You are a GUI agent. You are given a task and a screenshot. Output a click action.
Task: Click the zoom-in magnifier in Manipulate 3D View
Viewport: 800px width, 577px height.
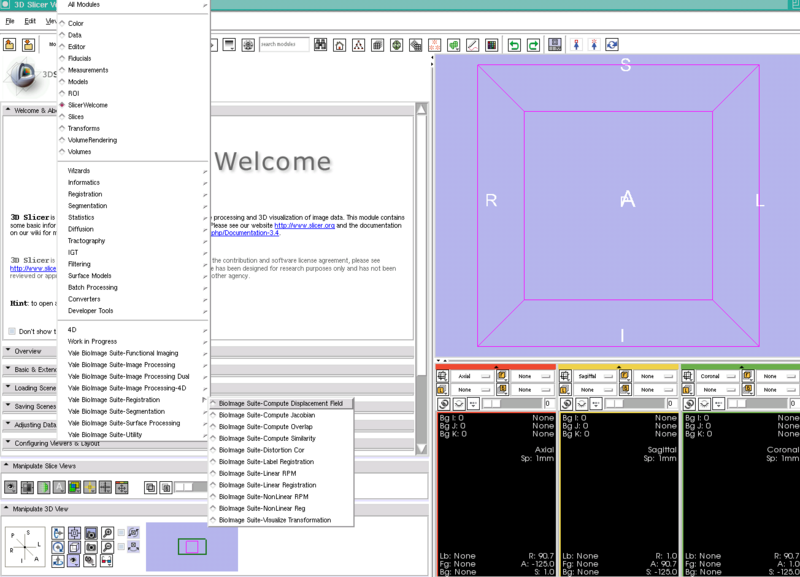(x=107, y=531)
